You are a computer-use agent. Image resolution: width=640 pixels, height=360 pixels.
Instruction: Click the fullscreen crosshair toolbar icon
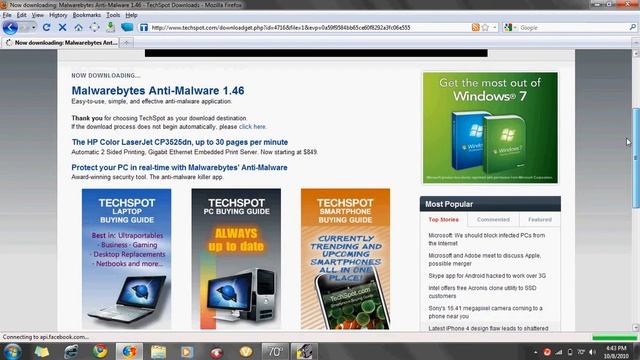(94, 27)
